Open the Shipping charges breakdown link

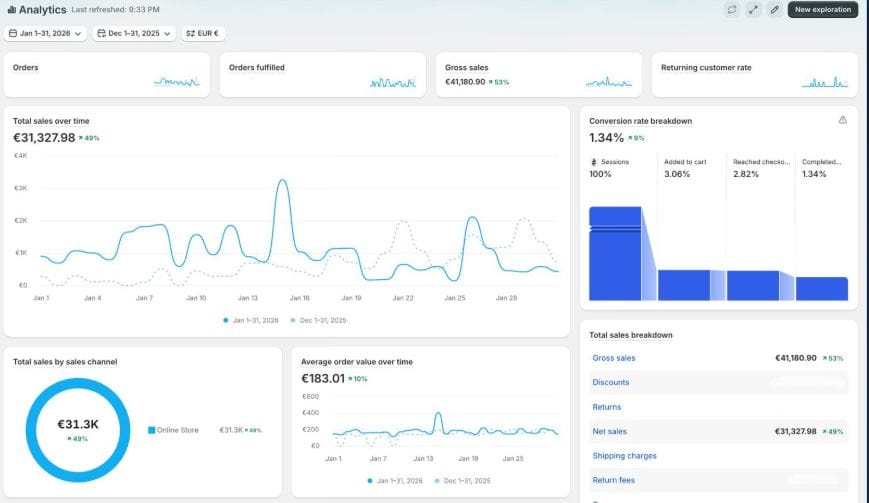[624, 455]
